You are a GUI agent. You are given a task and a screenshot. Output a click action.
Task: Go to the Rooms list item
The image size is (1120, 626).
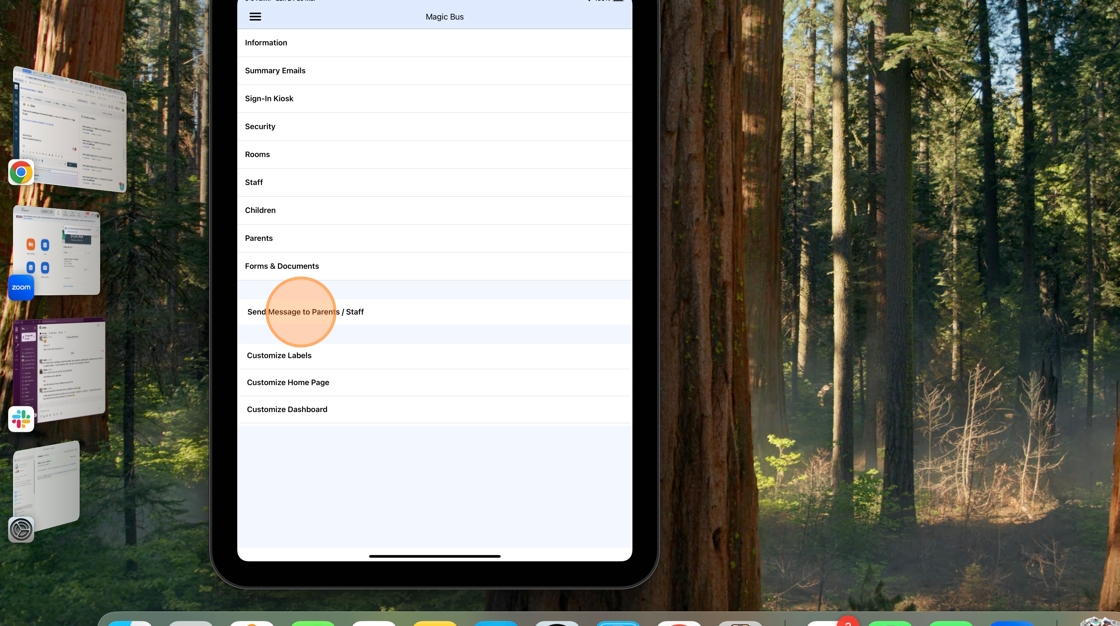pyautogui.click(x=434, y=154)
